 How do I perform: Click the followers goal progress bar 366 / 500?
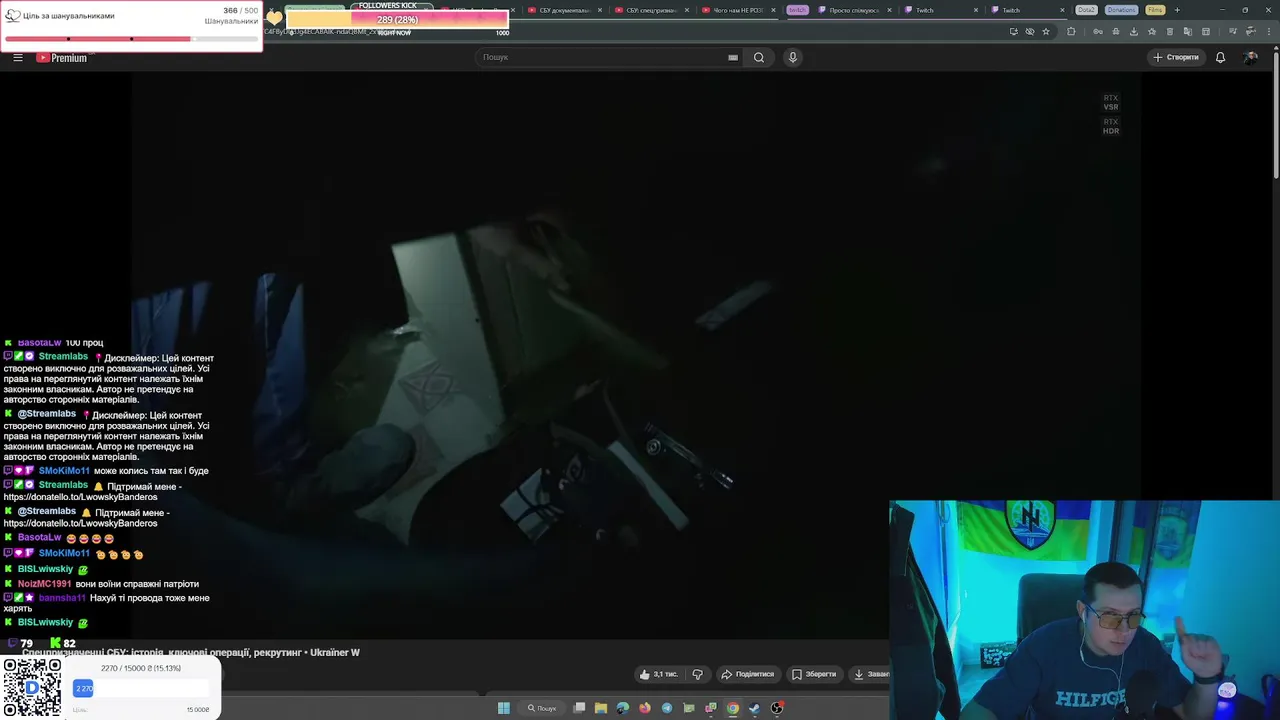pyautogui.click(x=131, y=39)
